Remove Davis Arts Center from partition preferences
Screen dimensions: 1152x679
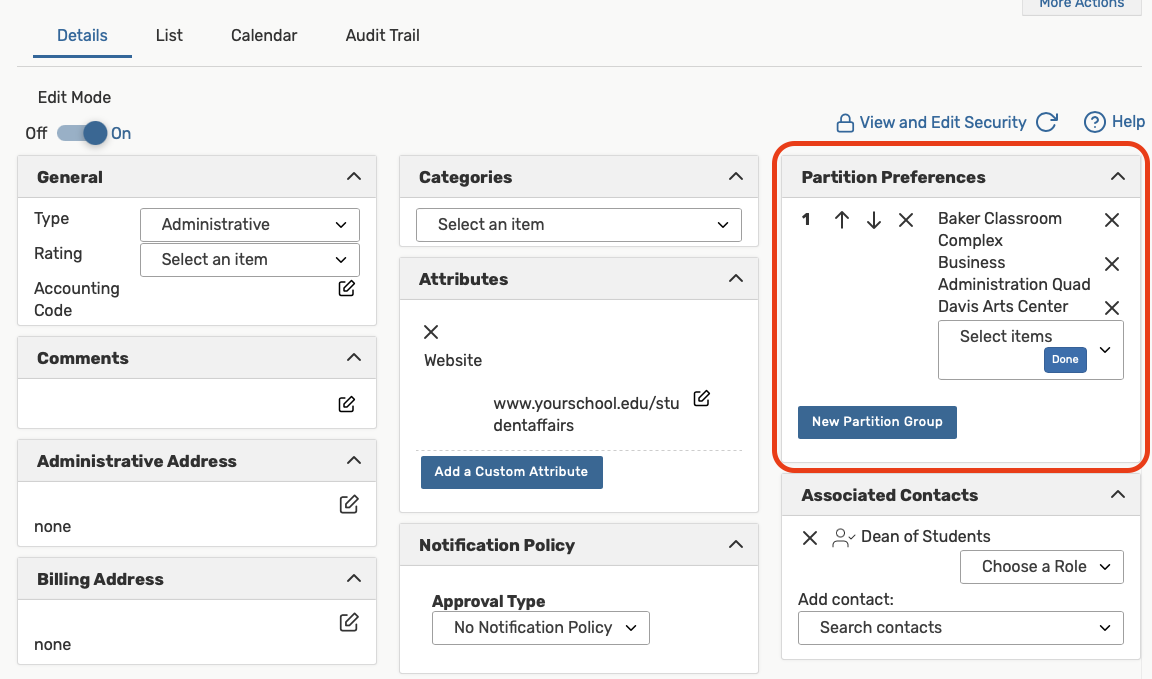coord(1111,308)
